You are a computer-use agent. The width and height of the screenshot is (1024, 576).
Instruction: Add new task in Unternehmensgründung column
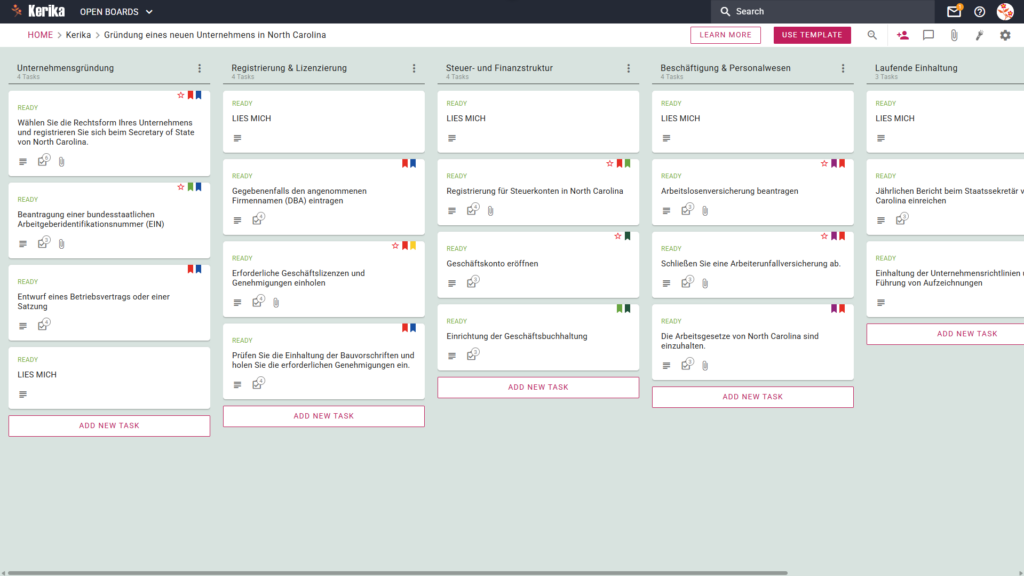point(109,426)
